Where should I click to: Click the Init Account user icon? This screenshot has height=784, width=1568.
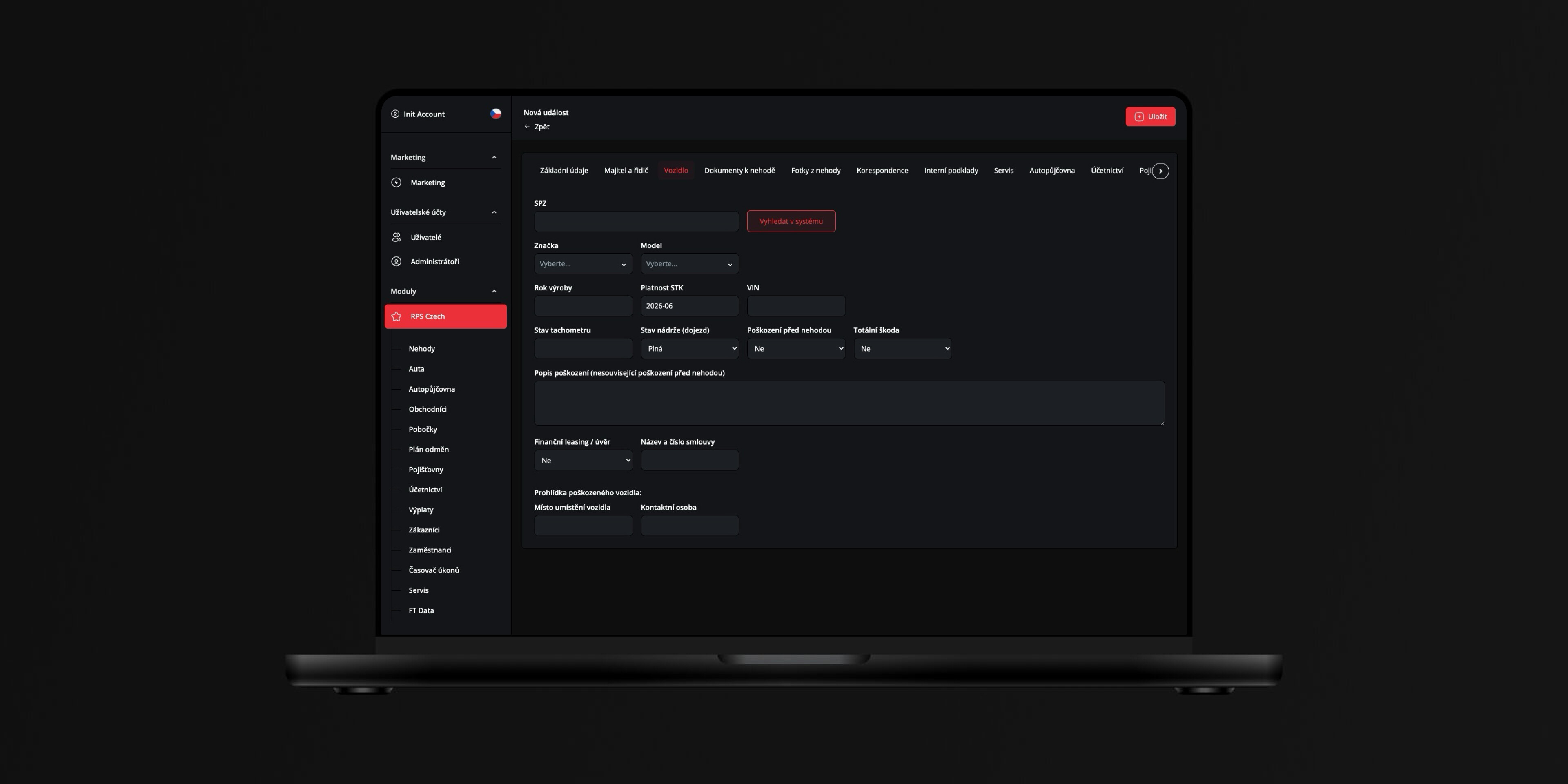pyautogui.click(x=395, y=114)
